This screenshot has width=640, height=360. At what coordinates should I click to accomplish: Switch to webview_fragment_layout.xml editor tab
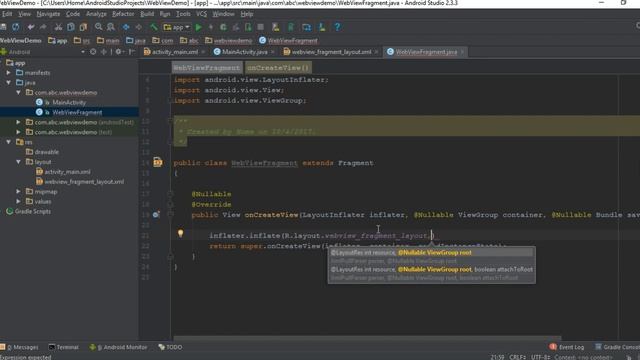pyautogui.click(x=331, y=52)
